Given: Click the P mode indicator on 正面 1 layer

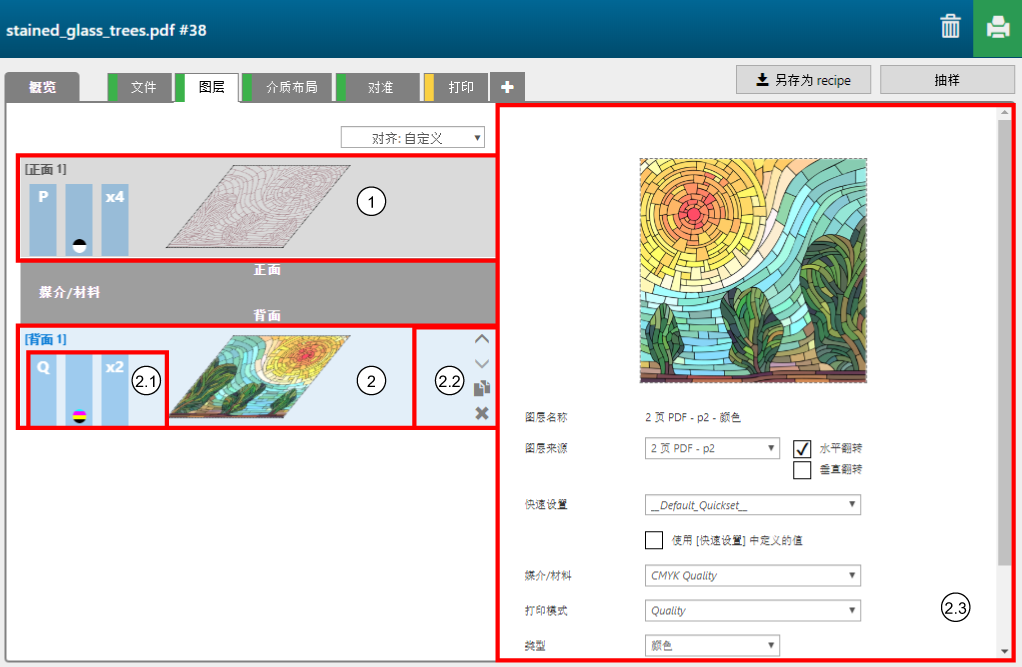Looking at the screenshot, I should pyautogui.click(x=43, y=220).
